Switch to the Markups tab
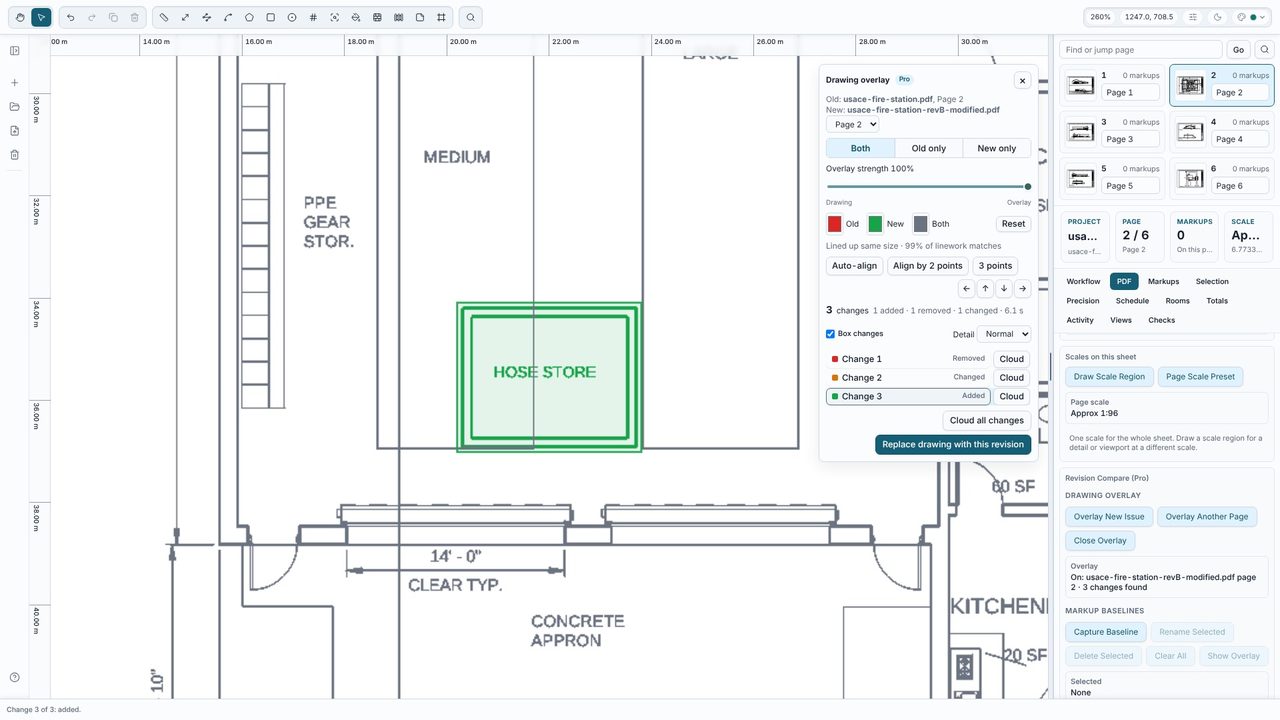1280x720 pixels. pyautogui.click(x=1163, y=282)
